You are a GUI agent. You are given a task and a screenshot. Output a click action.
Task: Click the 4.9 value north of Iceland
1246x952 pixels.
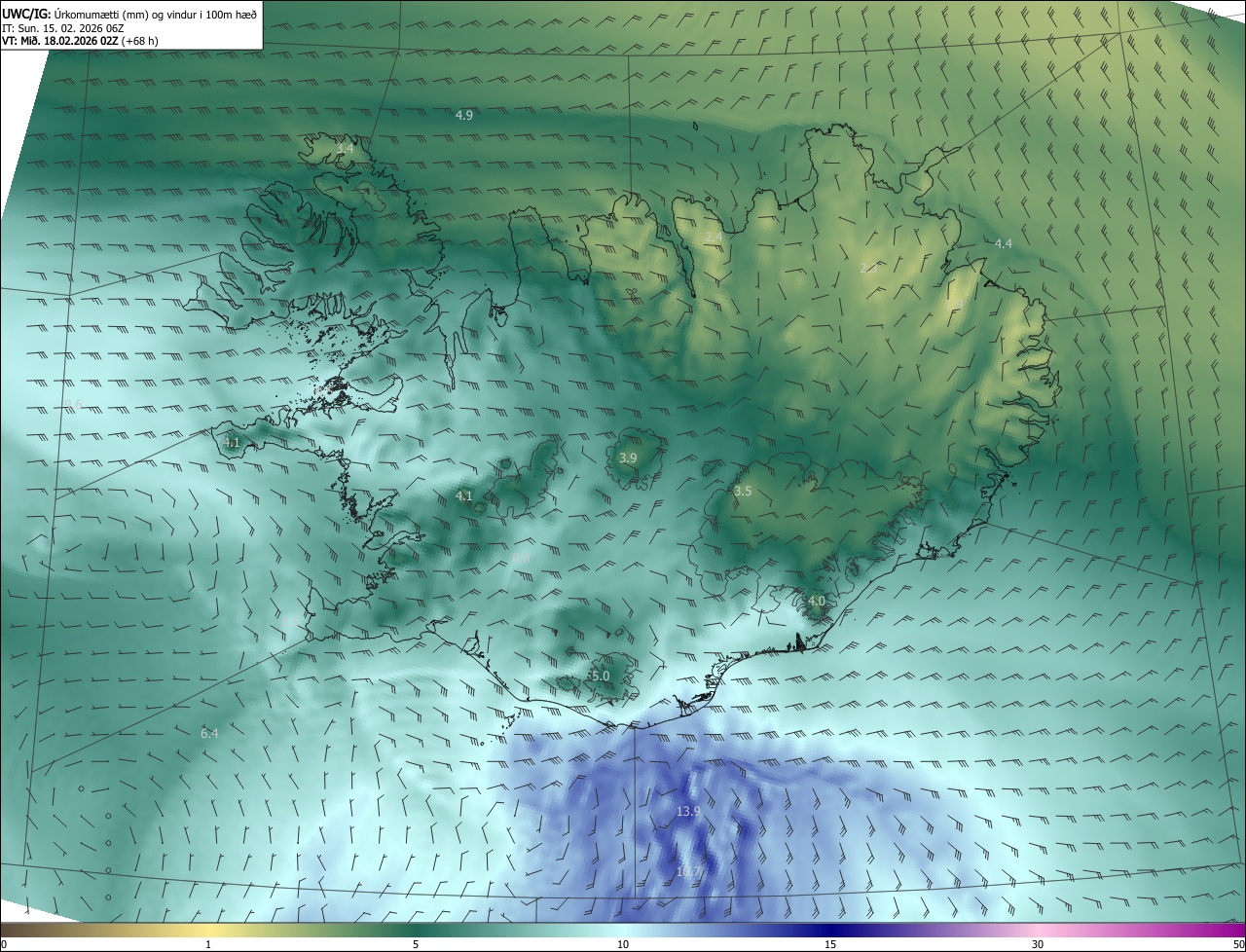(x=464, y=115)
